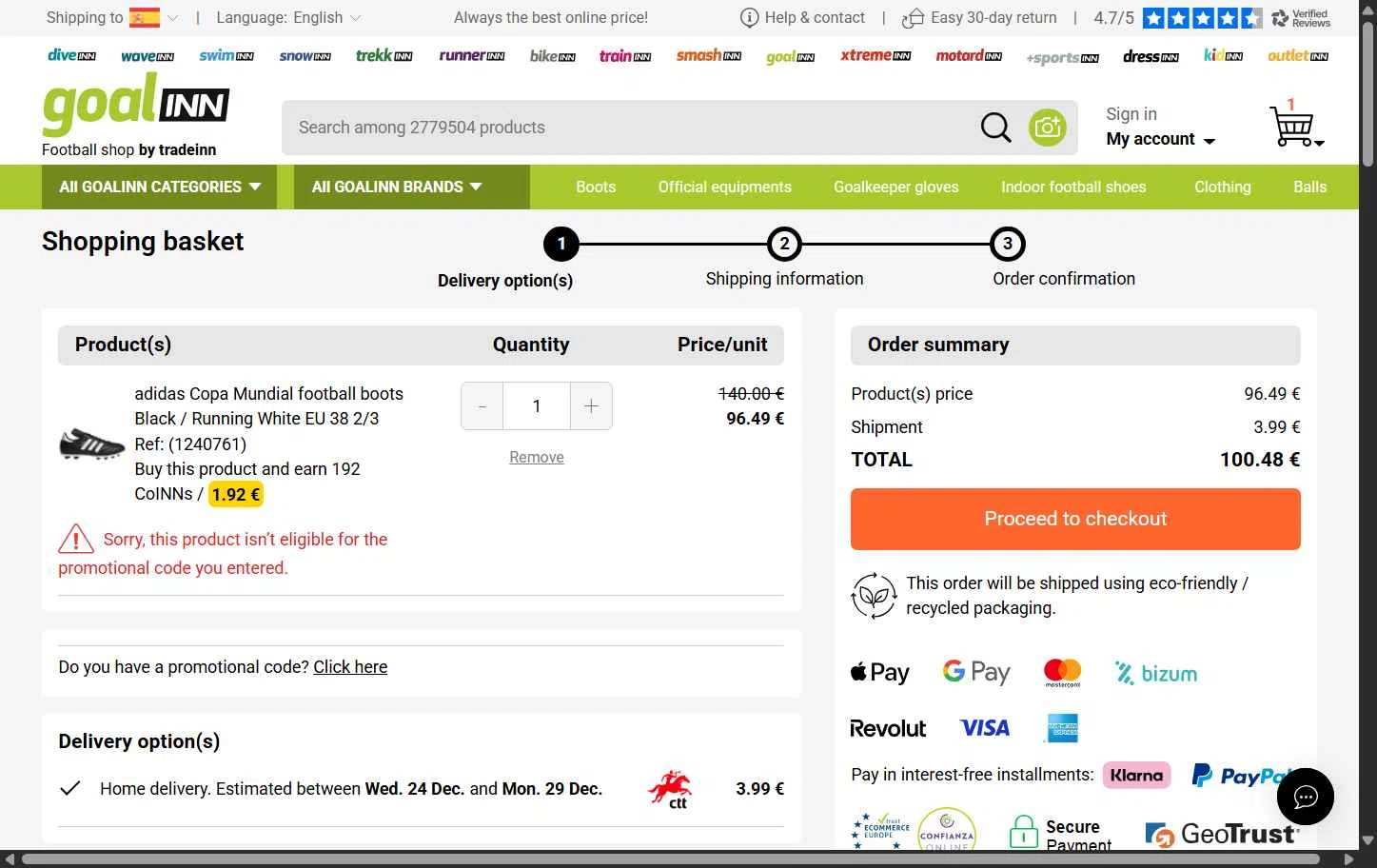The width and height of the screenshot is (1377, 868).
Task: Open the shopping cart icon
Action: pos(1294,125)
